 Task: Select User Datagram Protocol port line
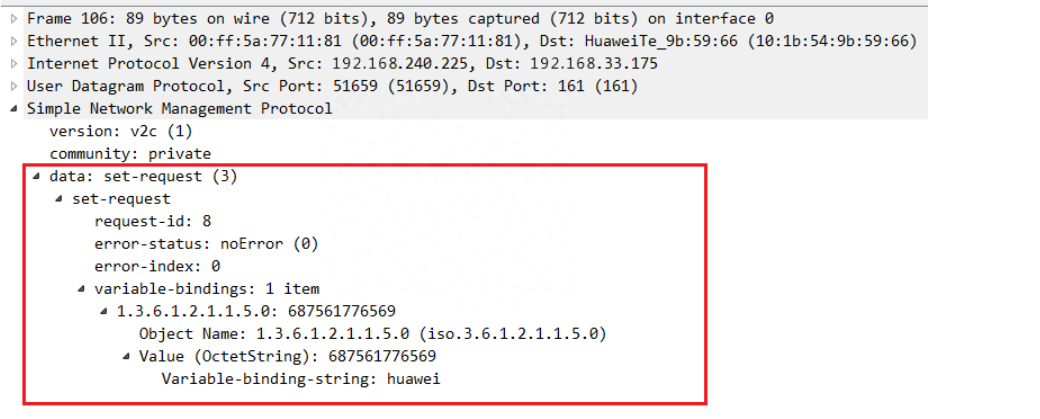332,86
